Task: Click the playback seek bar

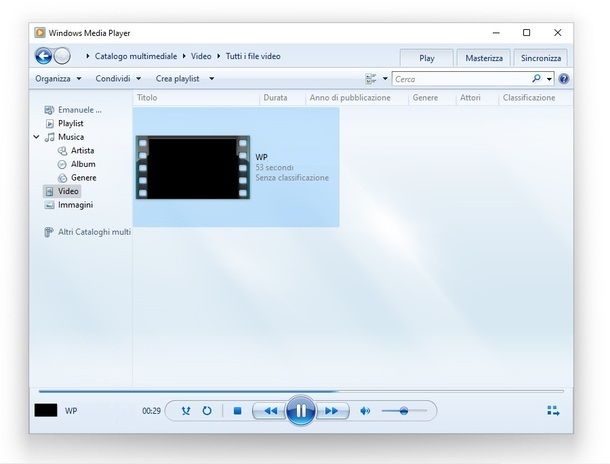Action: tap(301, 391)
